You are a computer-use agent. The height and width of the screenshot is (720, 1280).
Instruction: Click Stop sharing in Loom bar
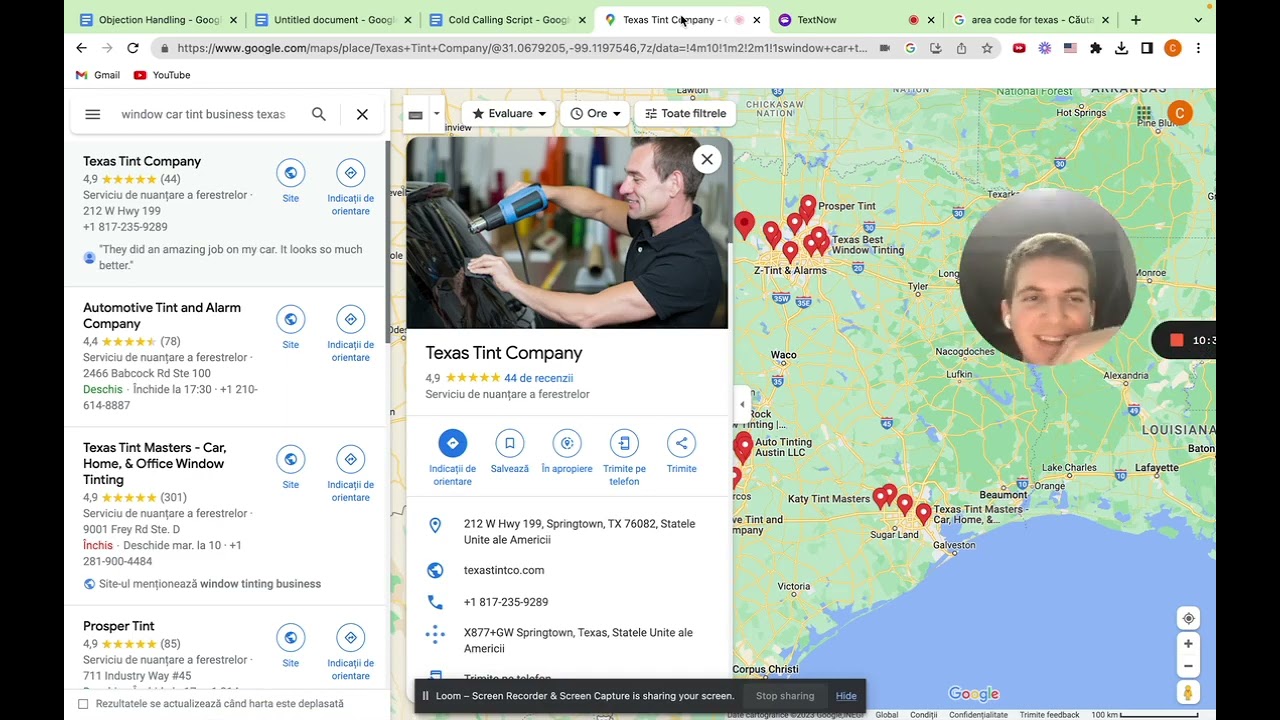[785, 696]
